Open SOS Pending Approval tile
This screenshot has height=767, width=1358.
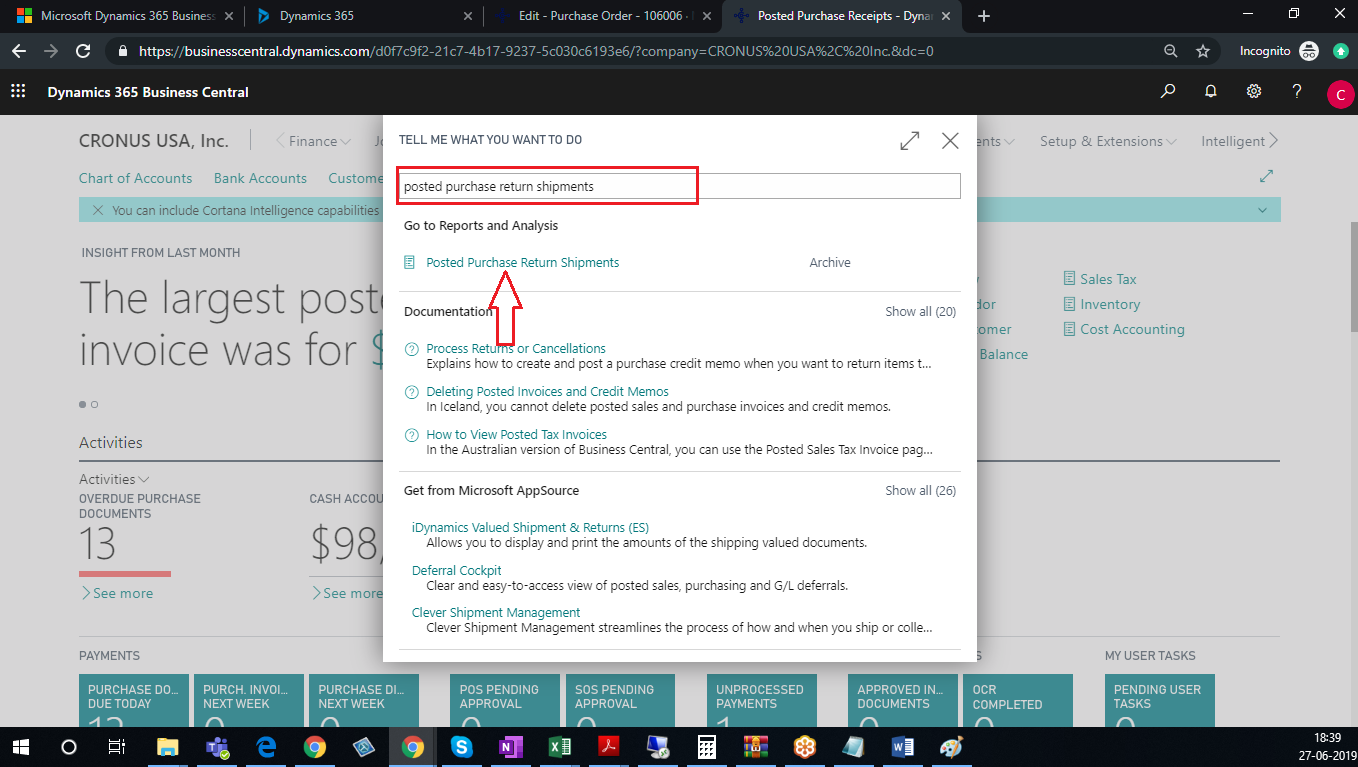[x=620, y=700]
